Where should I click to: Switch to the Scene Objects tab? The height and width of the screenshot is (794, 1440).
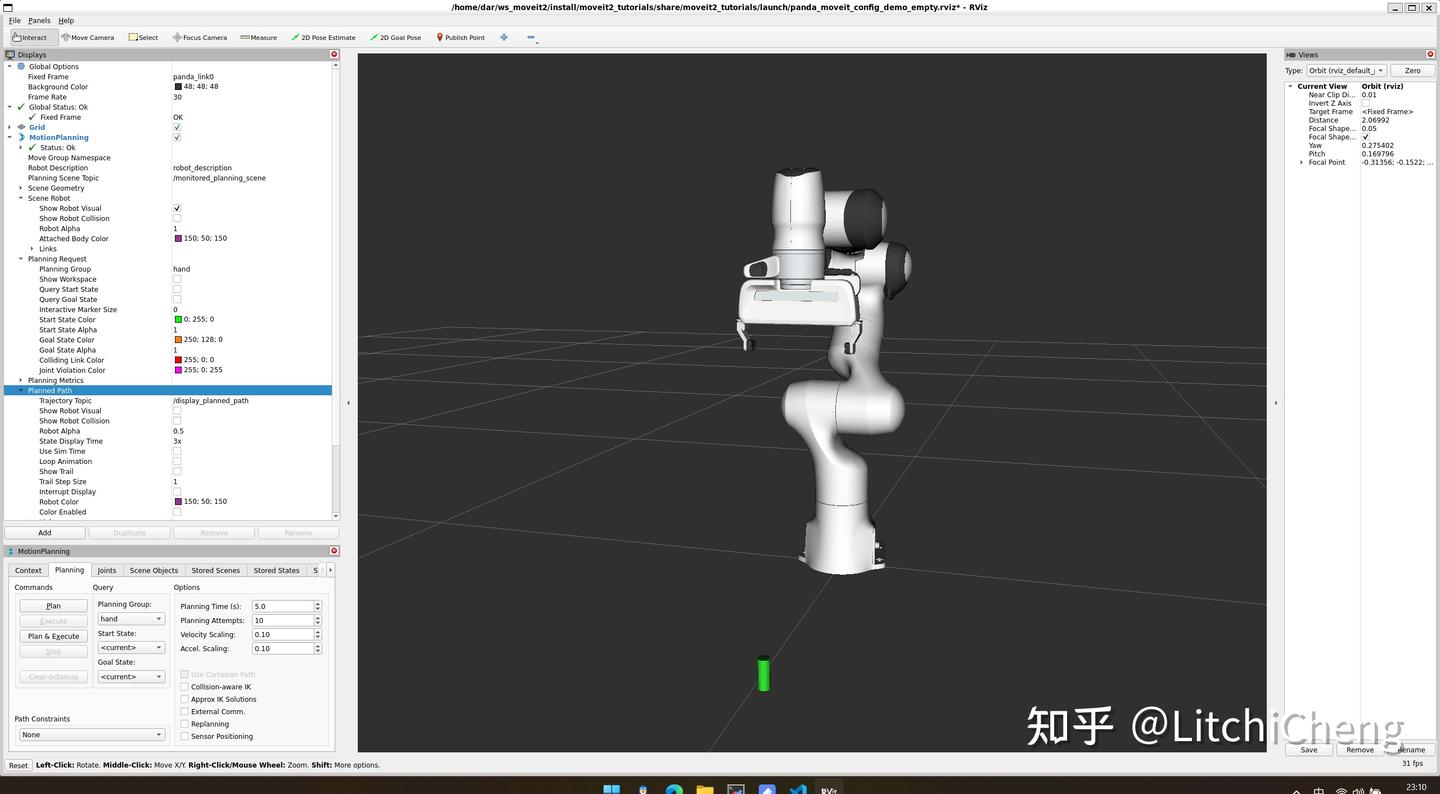click(154, 570)
